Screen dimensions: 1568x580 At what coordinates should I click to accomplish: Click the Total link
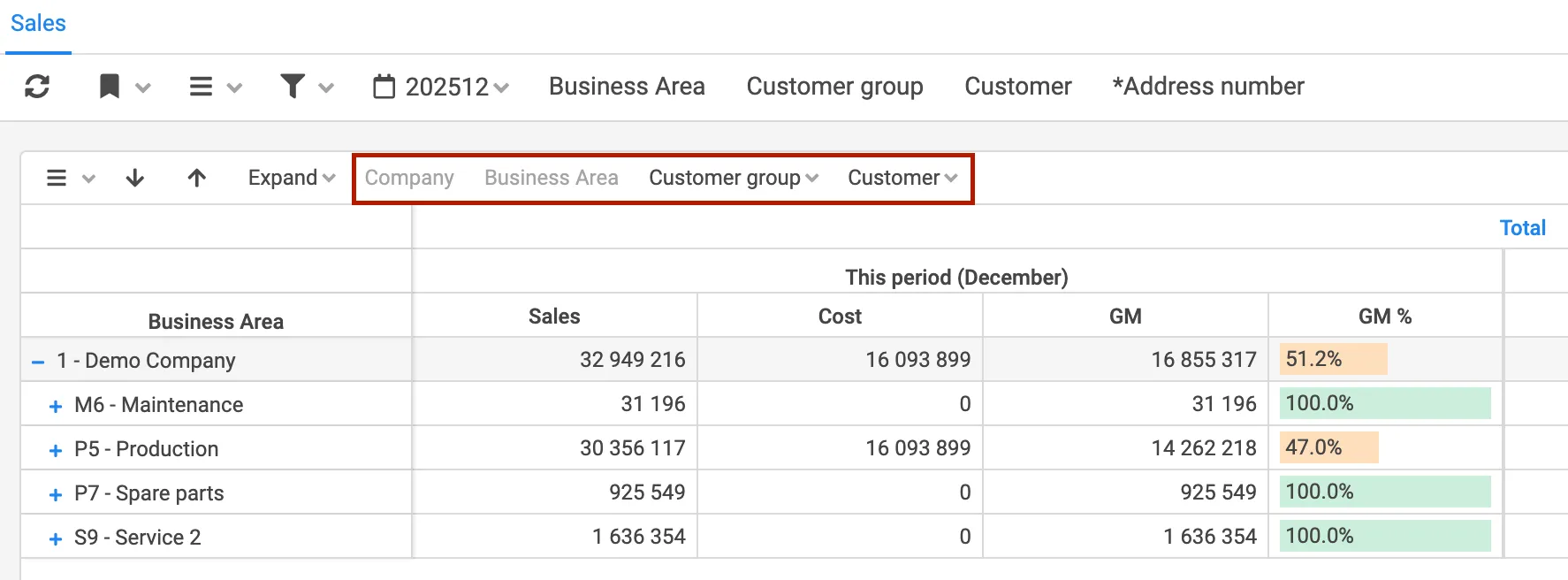[1522, 228]
